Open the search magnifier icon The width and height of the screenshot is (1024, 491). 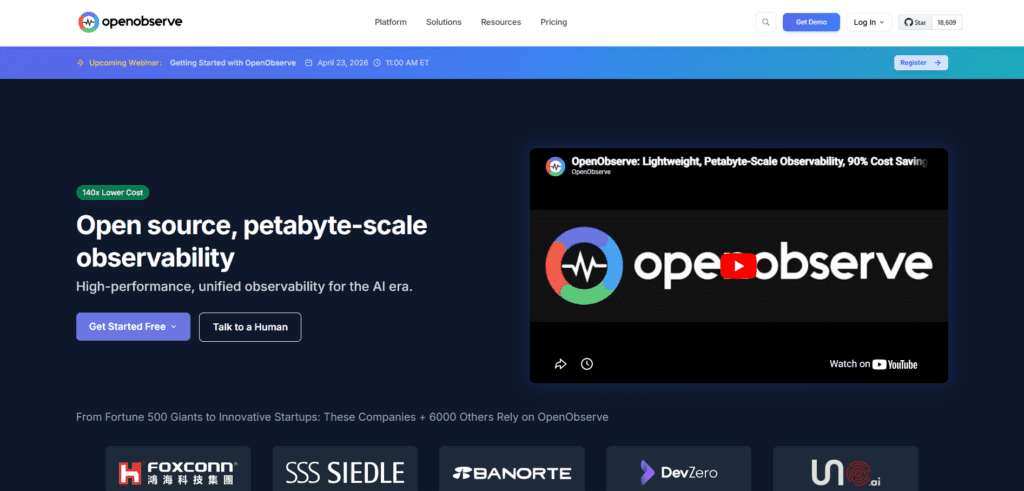point(765,22)
